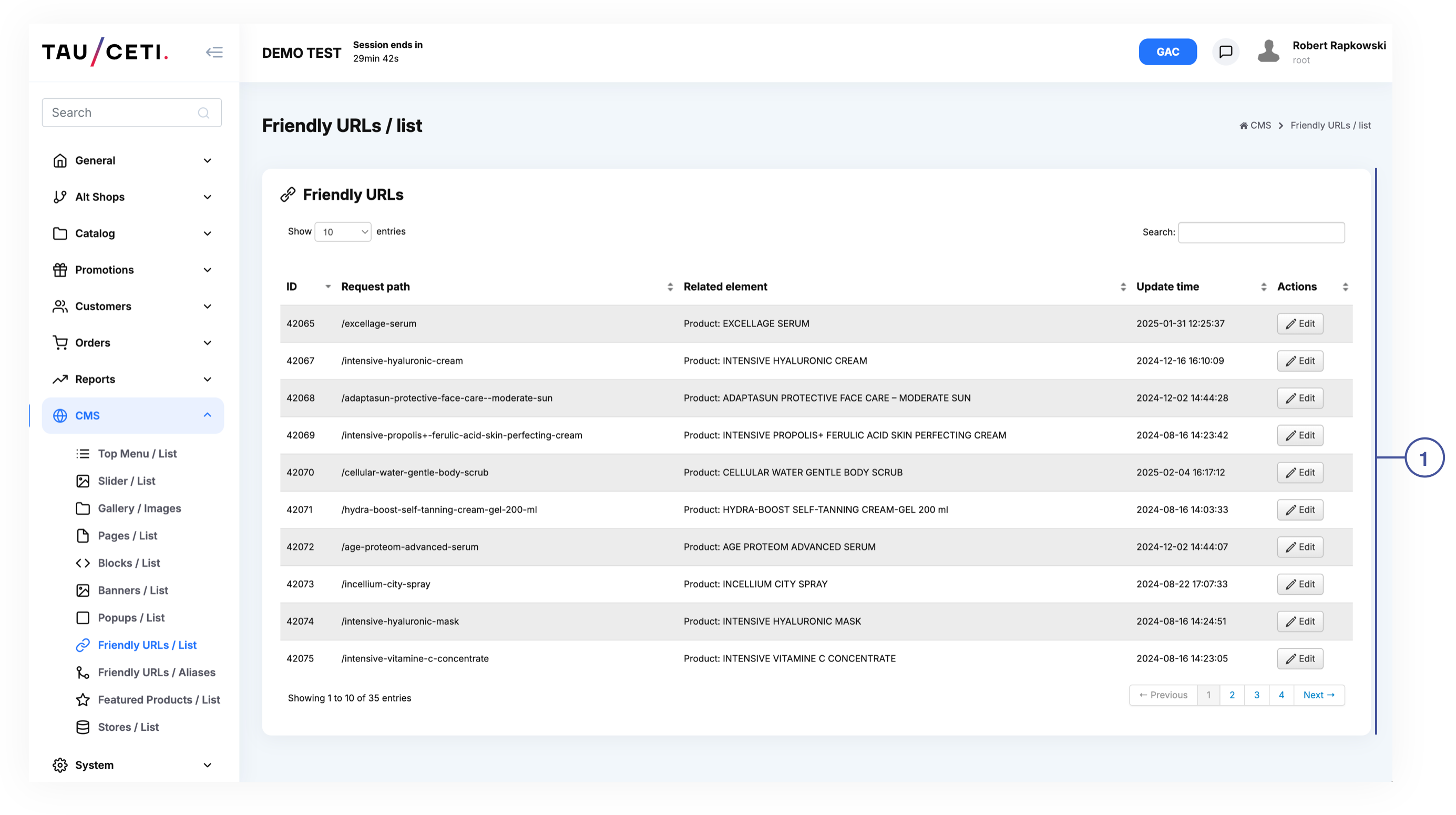This screenshot has height=815, width=1456.
Task: Collapse the CMS menu section
Action: [x=207, y=416]
